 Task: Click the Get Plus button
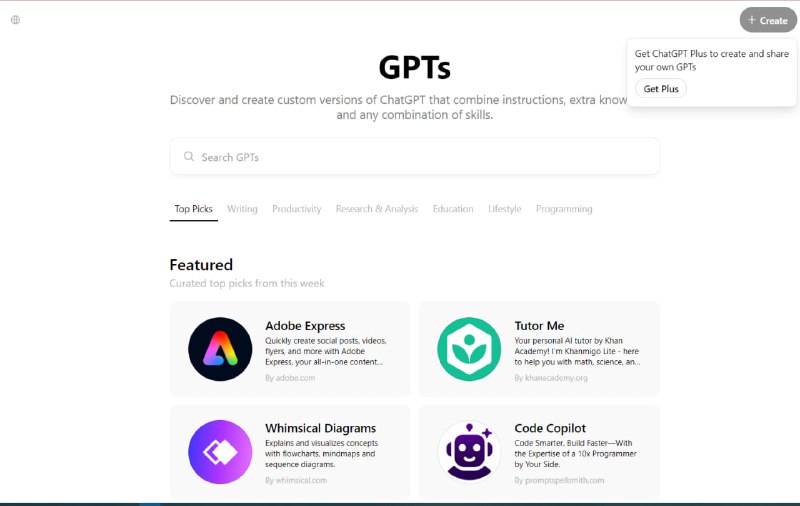click(x=660, y=89)
